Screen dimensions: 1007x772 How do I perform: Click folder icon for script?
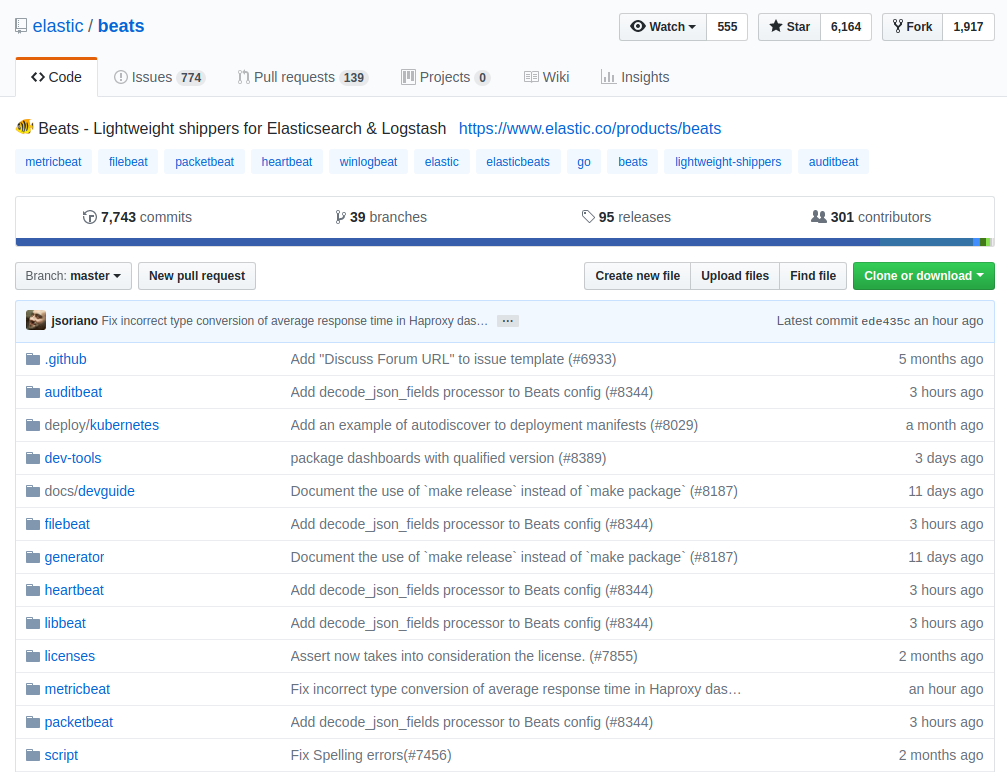tap(33, 755)
